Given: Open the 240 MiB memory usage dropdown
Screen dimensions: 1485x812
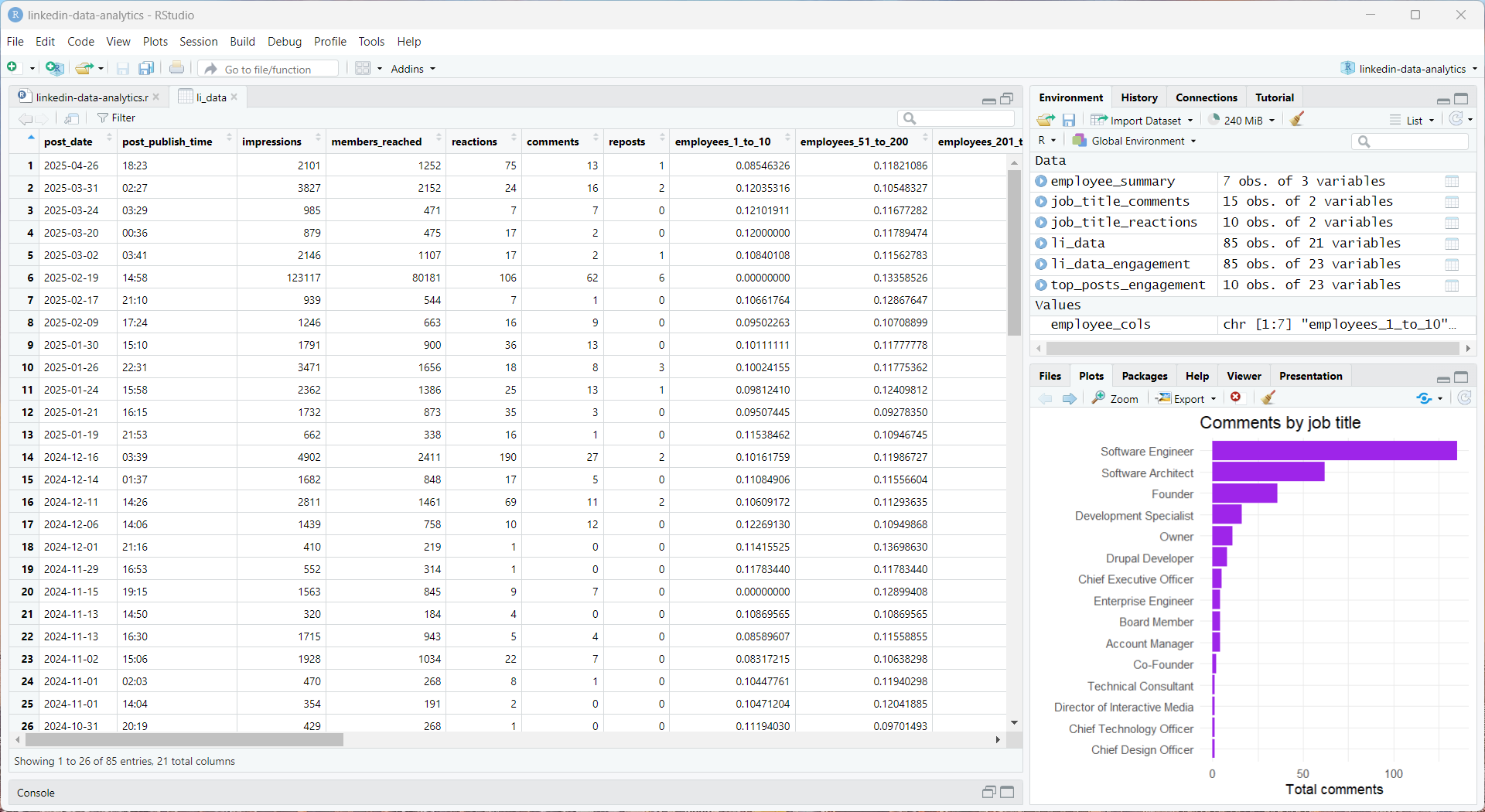Looking at the screenshot, I should (x=1242, y=120).
